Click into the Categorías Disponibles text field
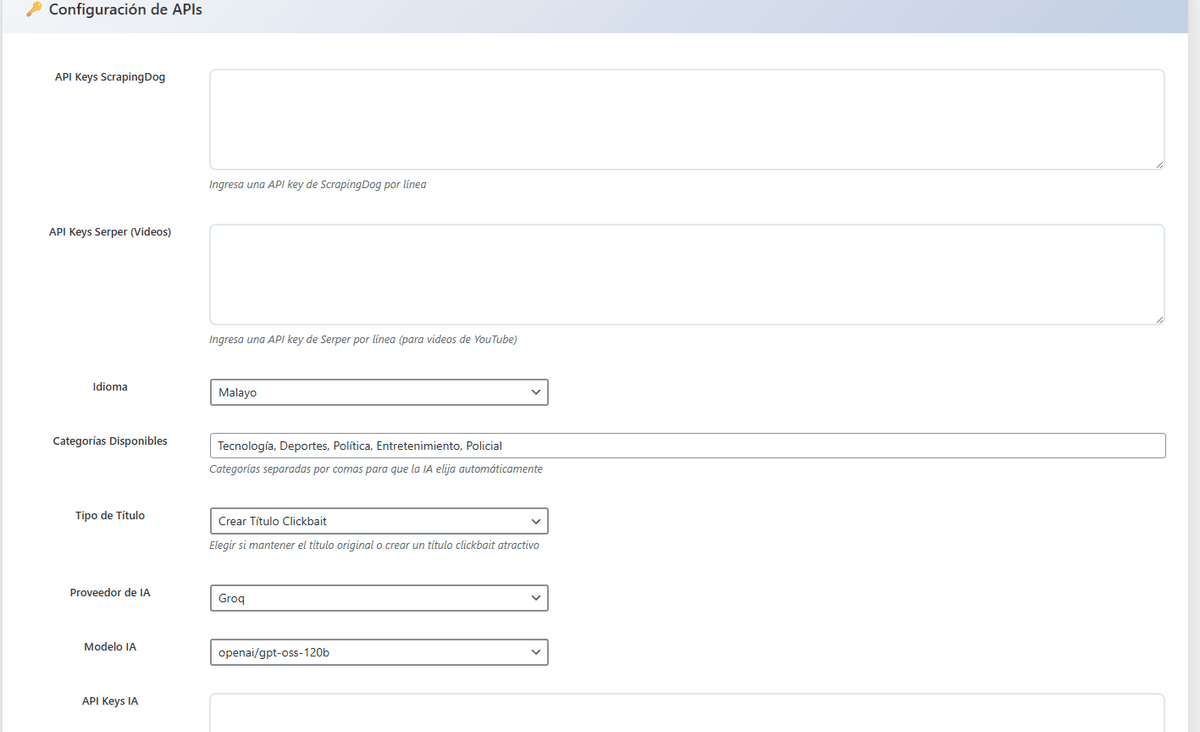The image size is (1200, 732). [686, 446]
